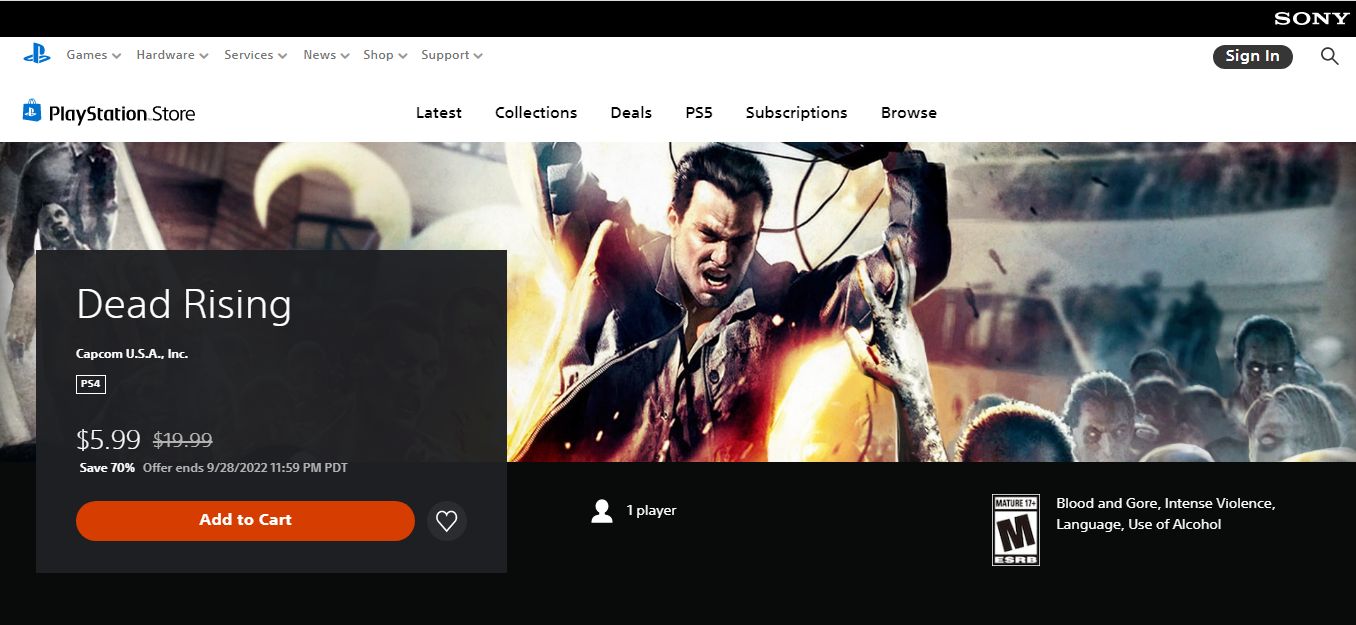Image resolution: width=1356 pixels, height=625 pixels.
Task: Click the Capcom U.S.A., Inc. publisher name
Action: [x=132, y=354]
